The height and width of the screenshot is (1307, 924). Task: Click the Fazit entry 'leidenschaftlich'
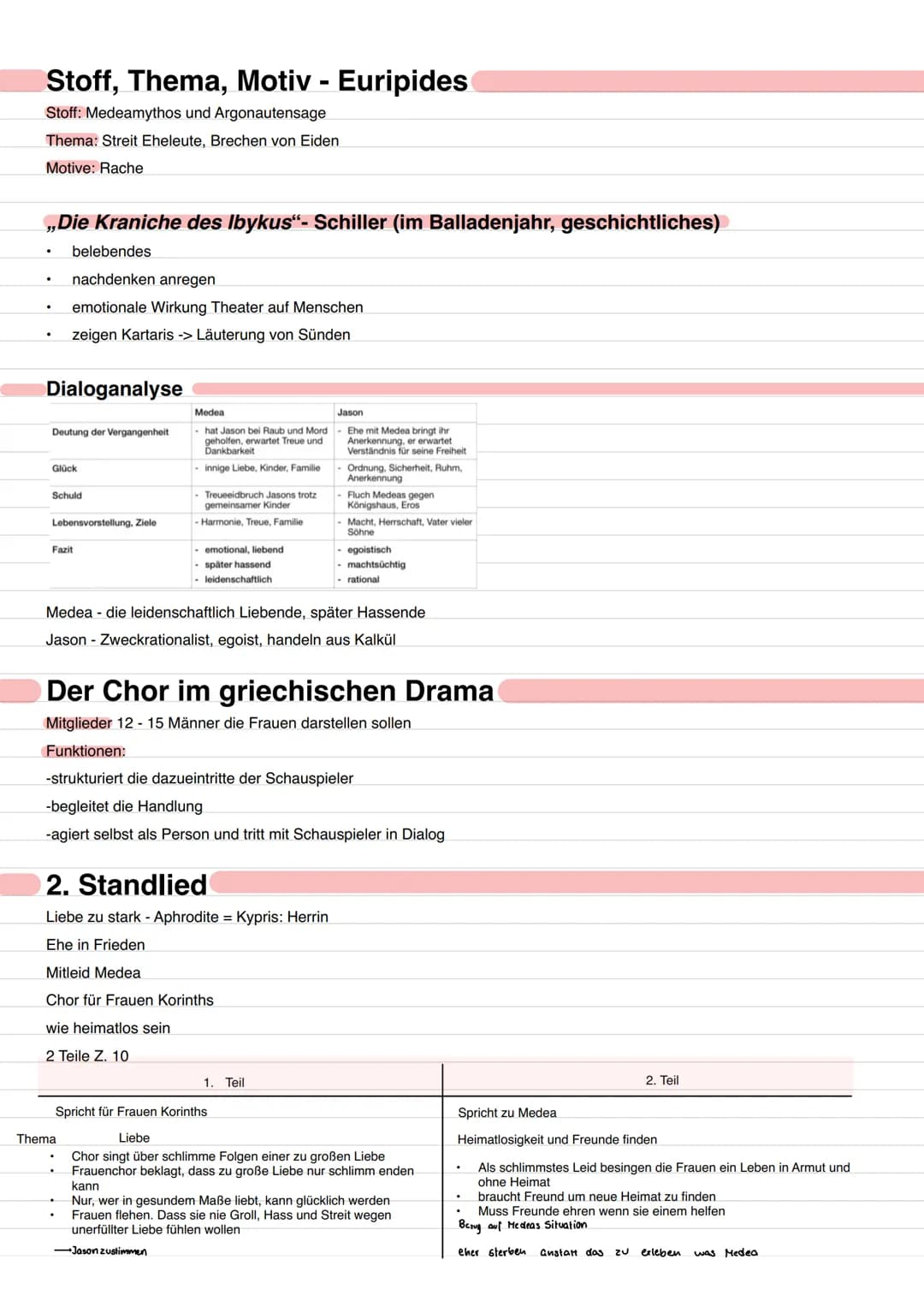coord(238,579)
